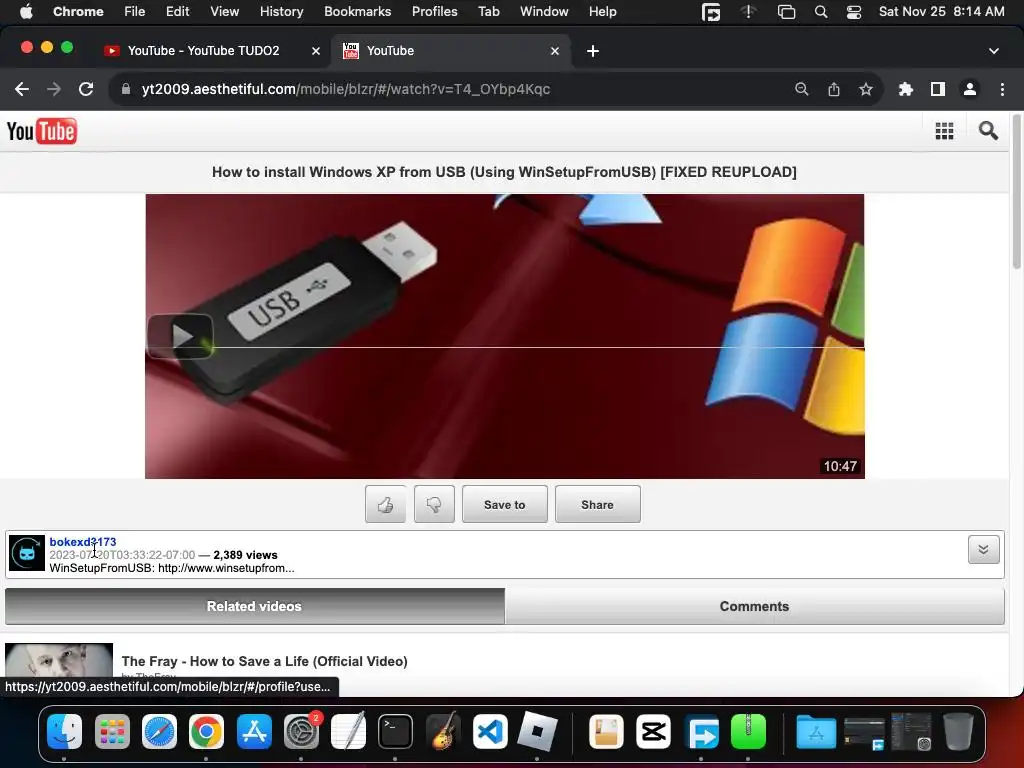Open System Settings from the Dock
Viewport: 1024px width, 768px height.
click(x=301, y=731)
